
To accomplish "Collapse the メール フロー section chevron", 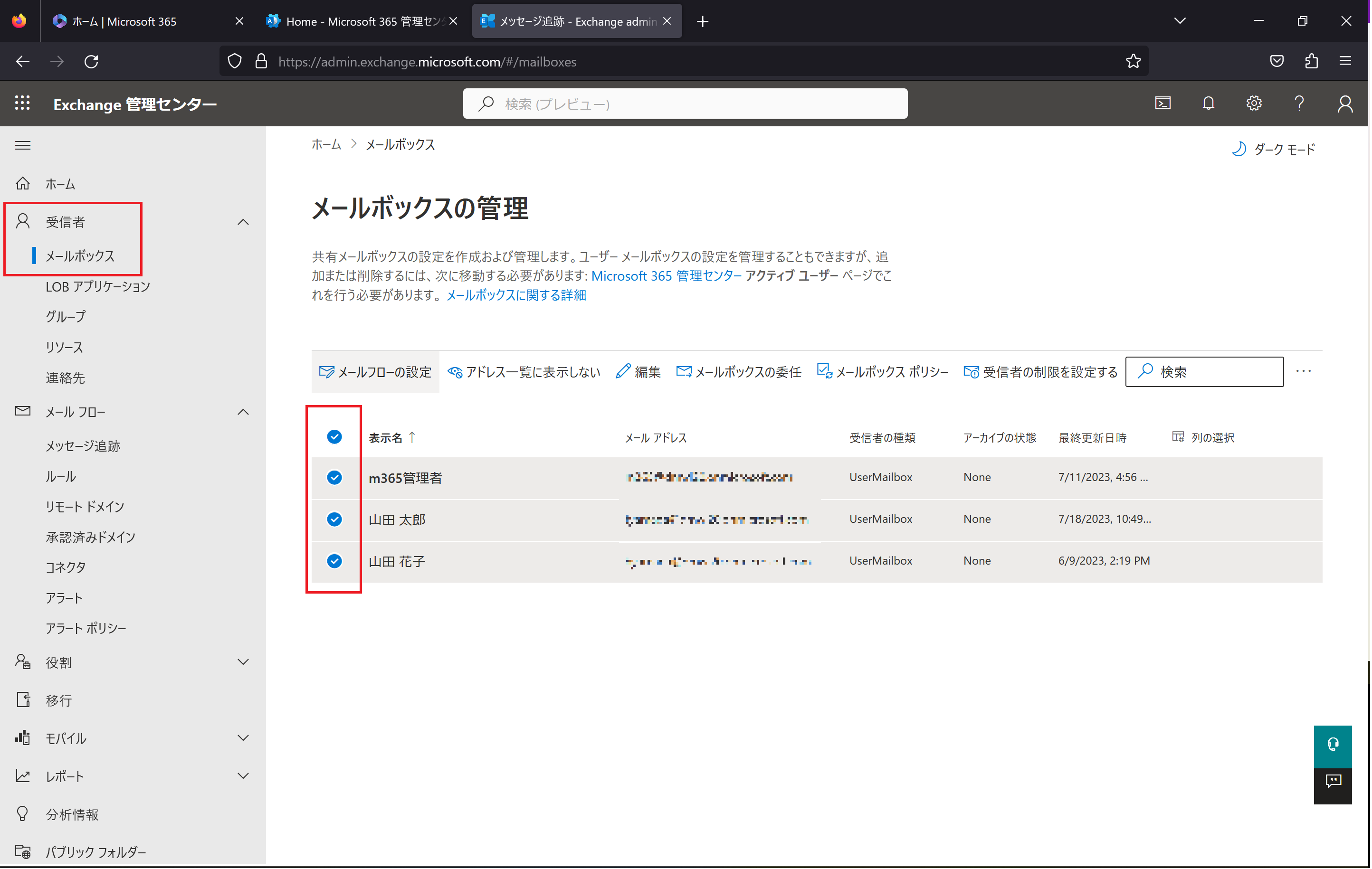I will (x=243, y=412).
